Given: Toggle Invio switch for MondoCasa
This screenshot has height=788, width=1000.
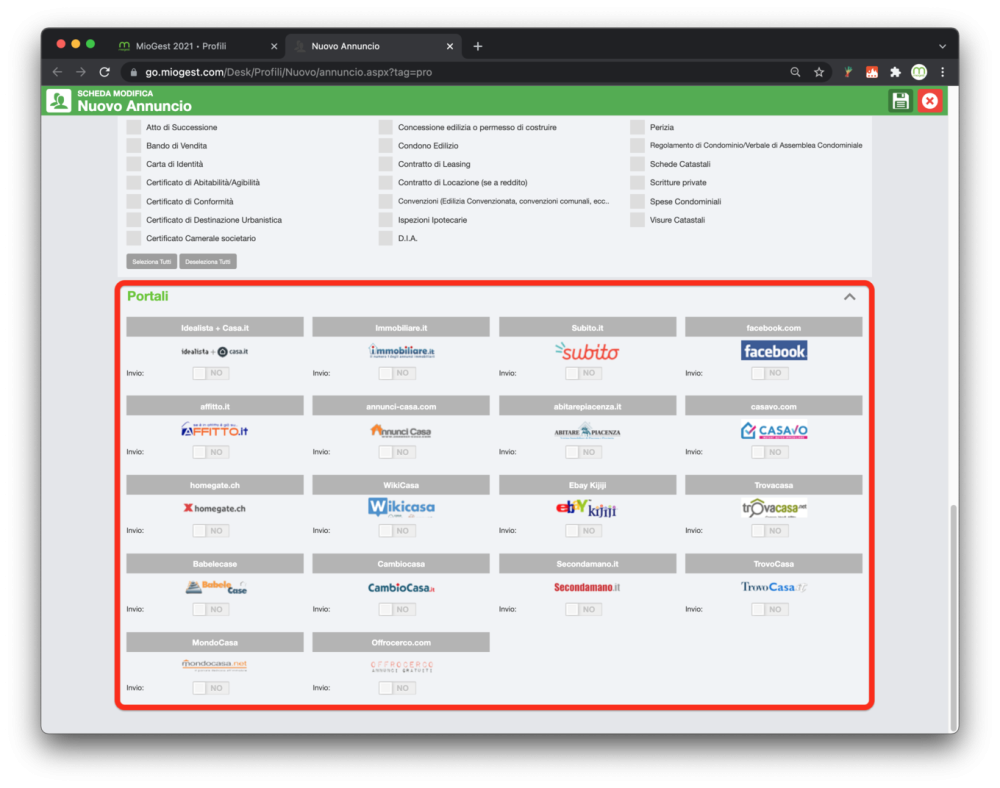Looking at the screenshot, I should click(x=210, y=688).
